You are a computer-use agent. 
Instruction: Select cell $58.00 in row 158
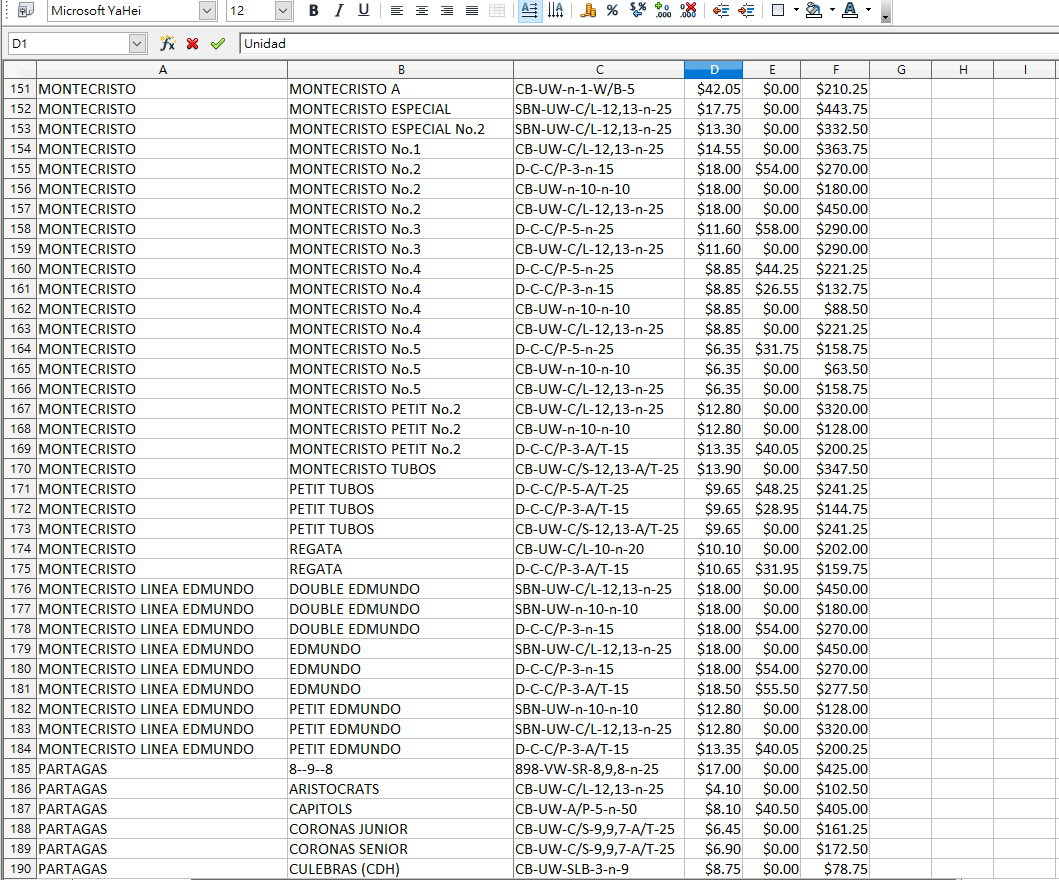772,229
